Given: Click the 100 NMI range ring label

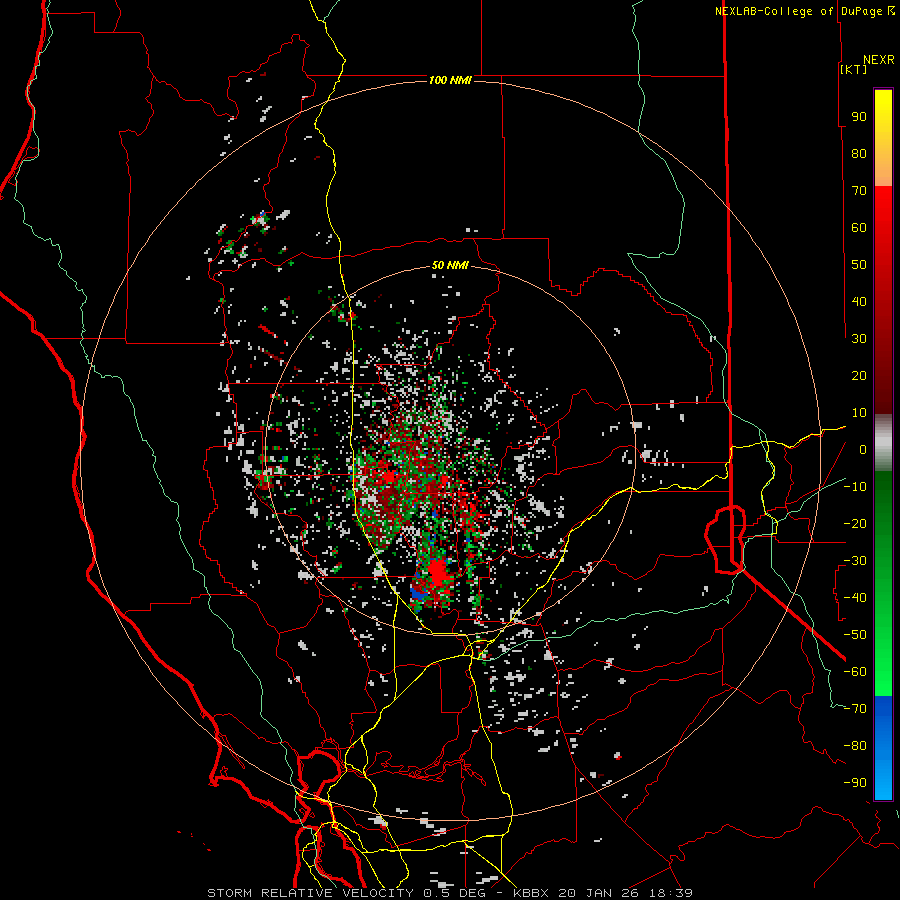Looking at the screenshot, I should click(450, 80).
